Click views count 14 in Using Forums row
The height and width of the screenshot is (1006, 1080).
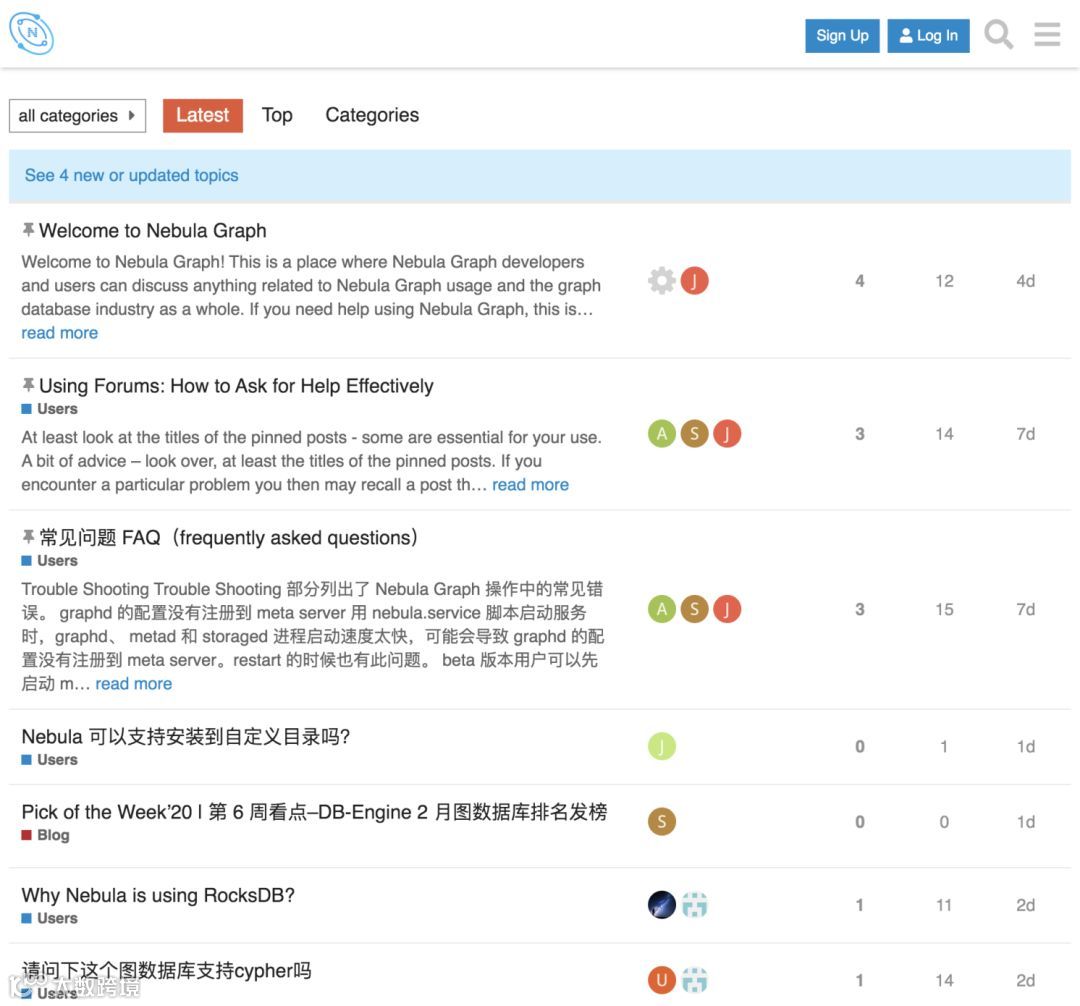[944, 434]
